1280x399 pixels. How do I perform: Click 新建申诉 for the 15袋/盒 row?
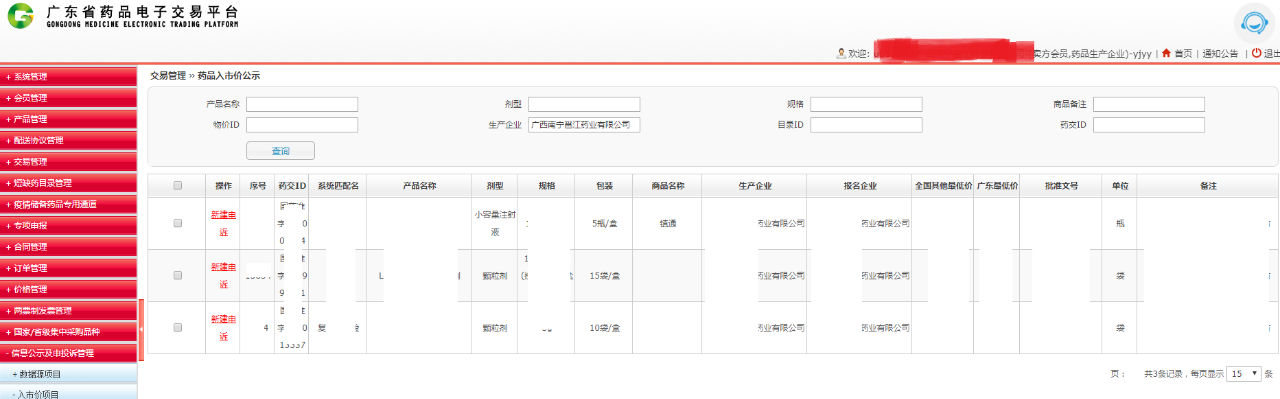click(223, 275)
